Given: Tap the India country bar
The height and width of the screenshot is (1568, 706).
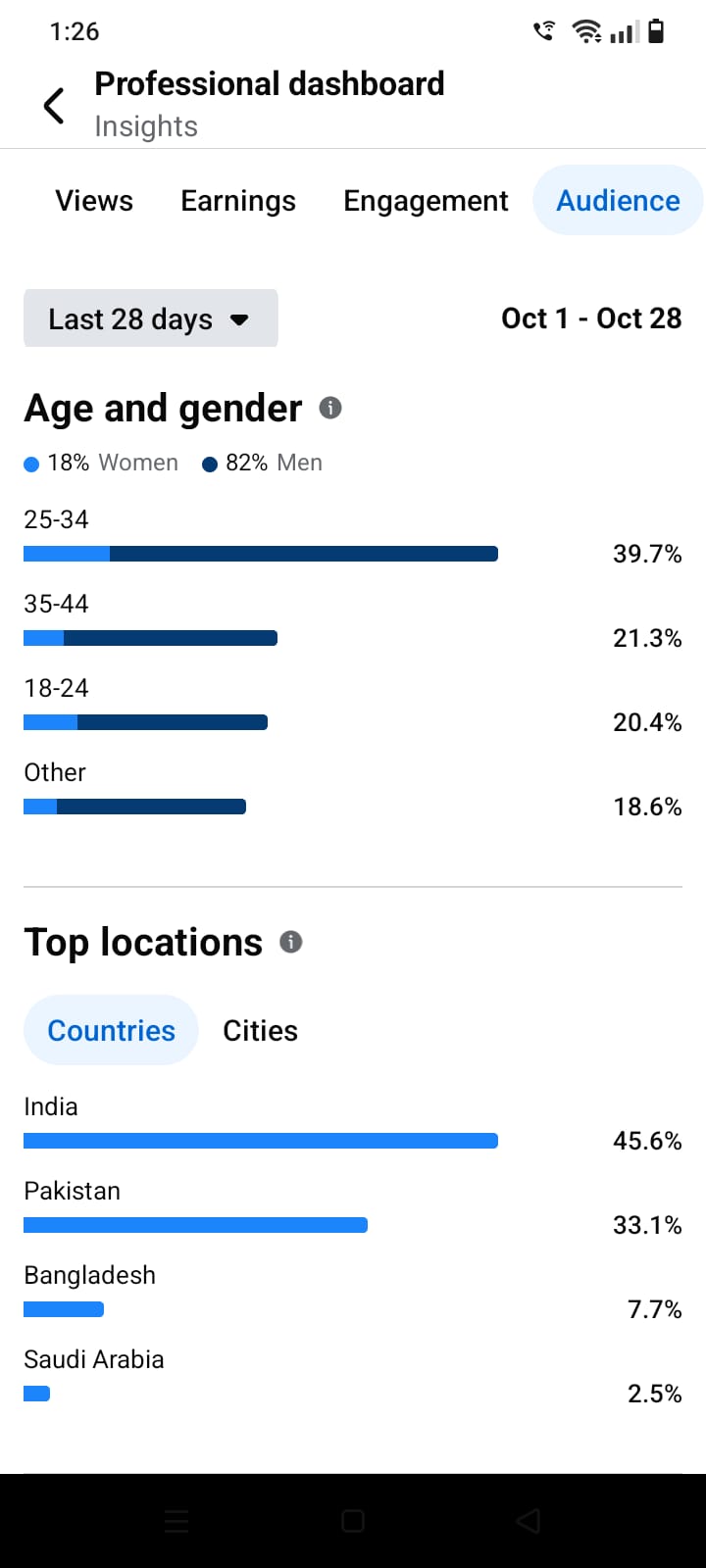Looking at the screenshot, I should tap(261, 1141).
